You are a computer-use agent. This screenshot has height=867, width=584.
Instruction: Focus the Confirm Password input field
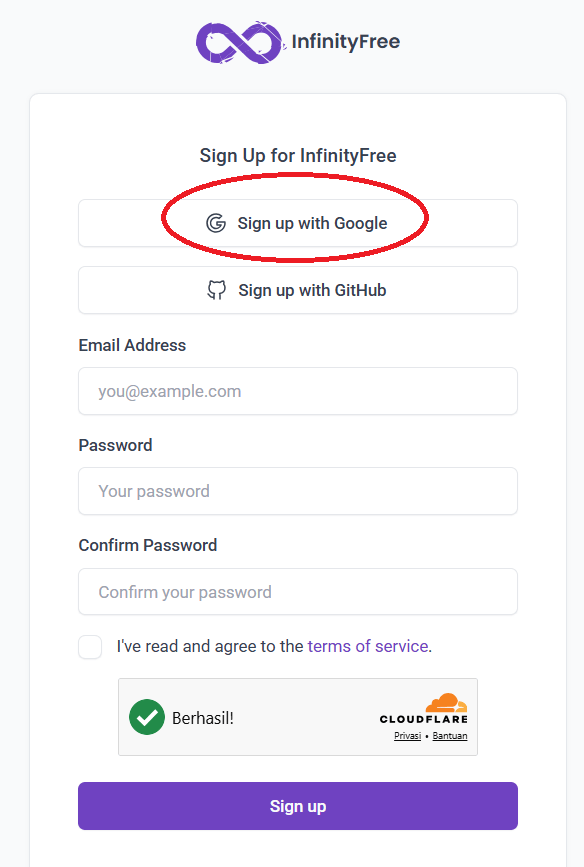tap(298, 592)
